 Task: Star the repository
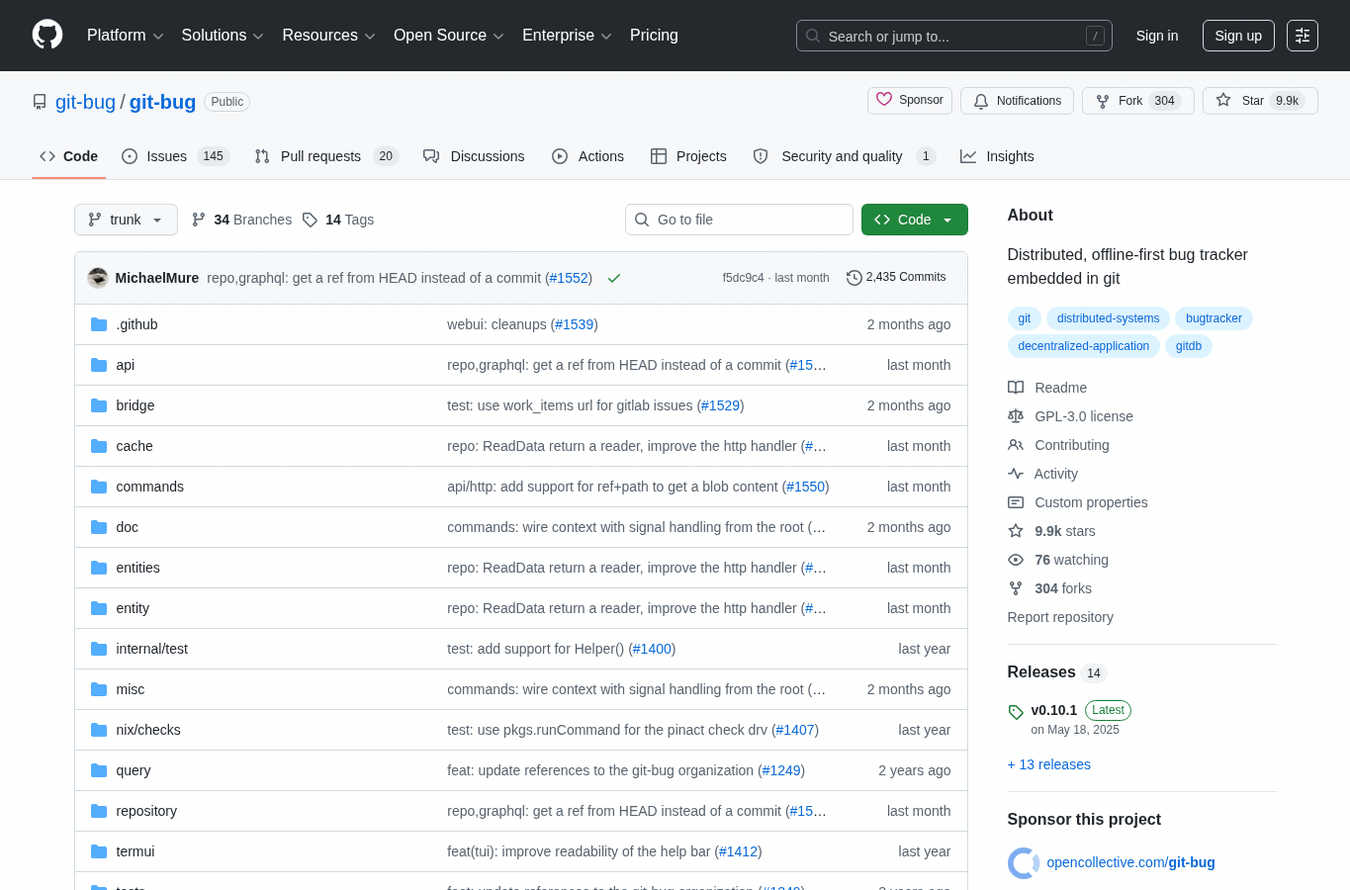coord(1260,101)
